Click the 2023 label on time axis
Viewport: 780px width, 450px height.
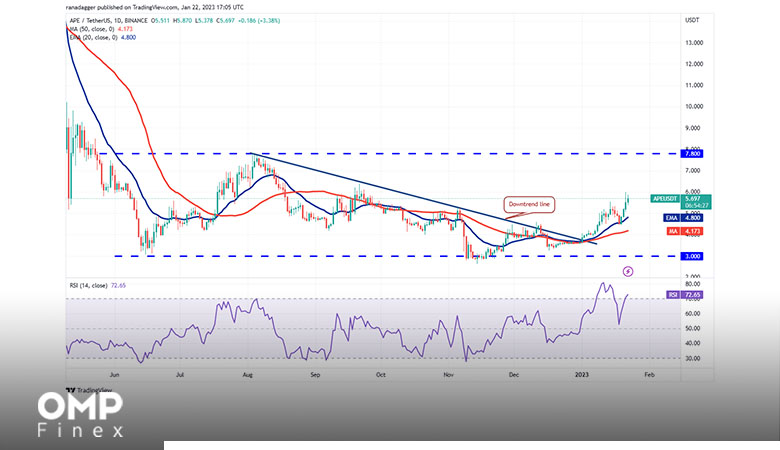pos(582,374)
